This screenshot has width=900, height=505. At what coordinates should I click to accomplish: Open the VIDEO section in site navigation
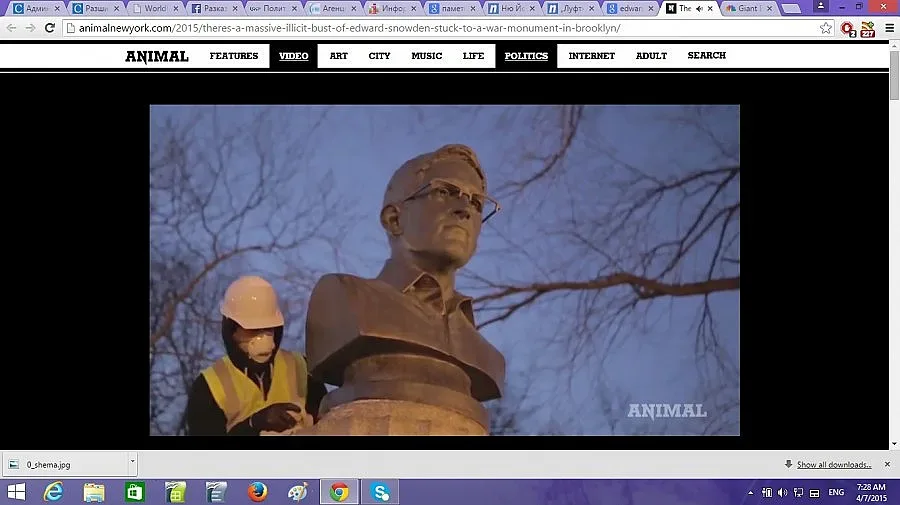tap(293, 56)
